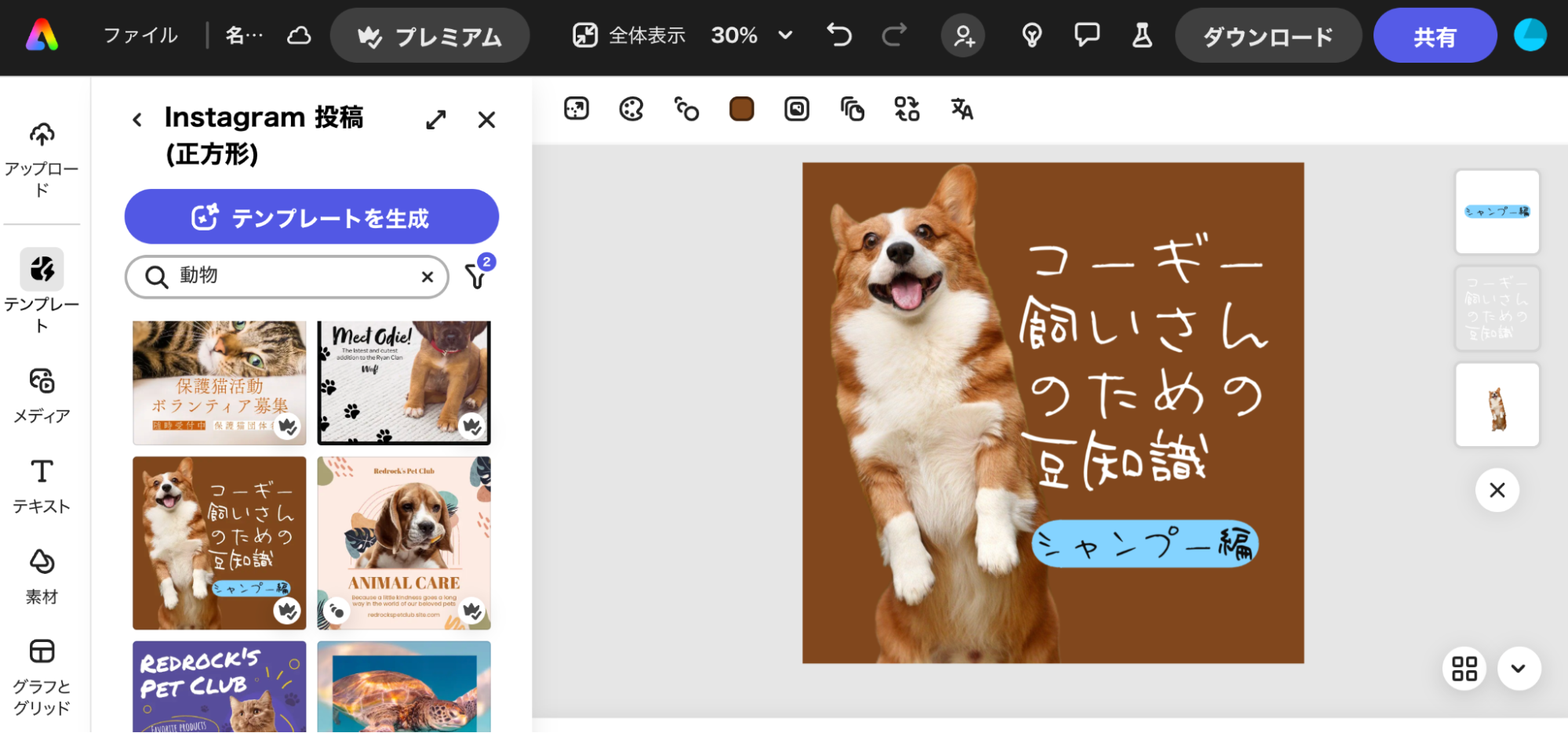Image resolution: width=1568 pixels, height=733 pixels.
Task: Collapse the panel with the bottom-right chevron
Action: click(x=1519, y=669)
